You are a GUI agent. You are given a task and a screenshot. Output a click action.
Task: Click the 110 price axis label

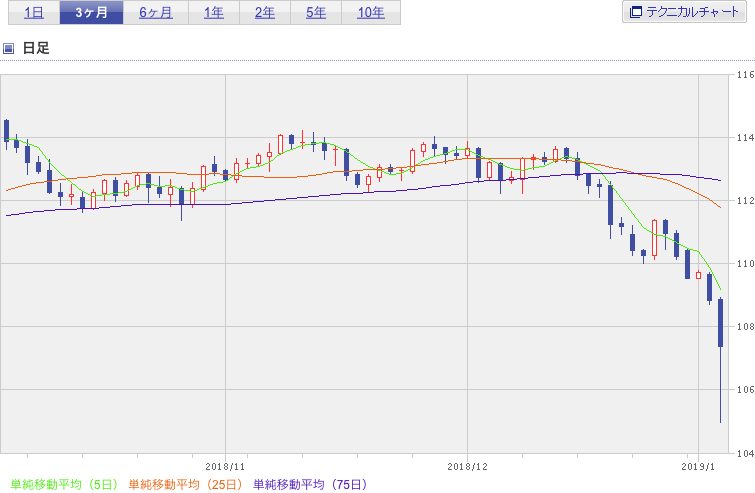click(745, 264)
